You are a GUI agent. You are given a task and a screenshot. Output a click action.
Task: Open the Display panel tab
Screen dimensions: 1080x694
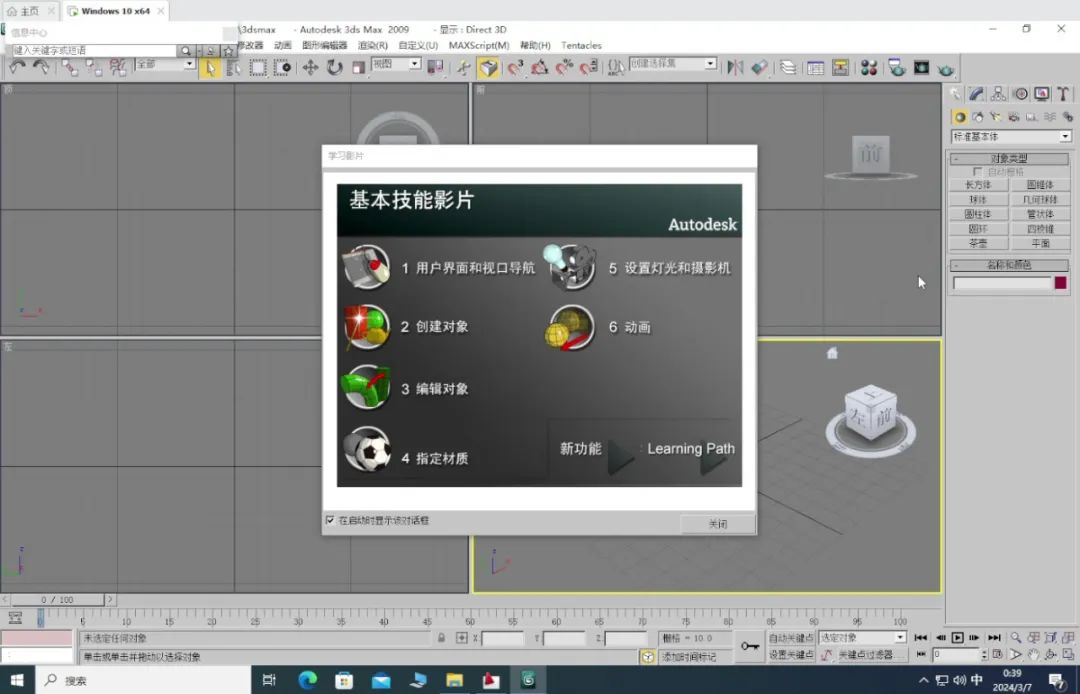[x=1042, y=94]
